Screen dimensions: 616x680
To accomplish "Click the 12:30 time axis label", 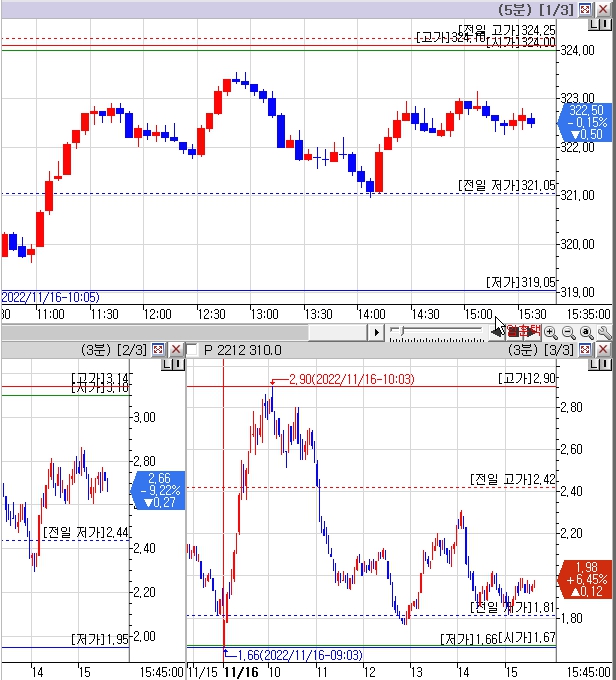I will click(x=211, y=314).
